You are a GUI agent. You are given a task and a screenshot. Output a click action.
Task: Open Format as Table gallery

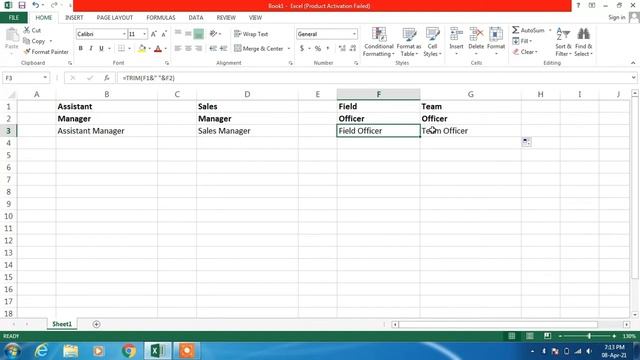(409, 42)
